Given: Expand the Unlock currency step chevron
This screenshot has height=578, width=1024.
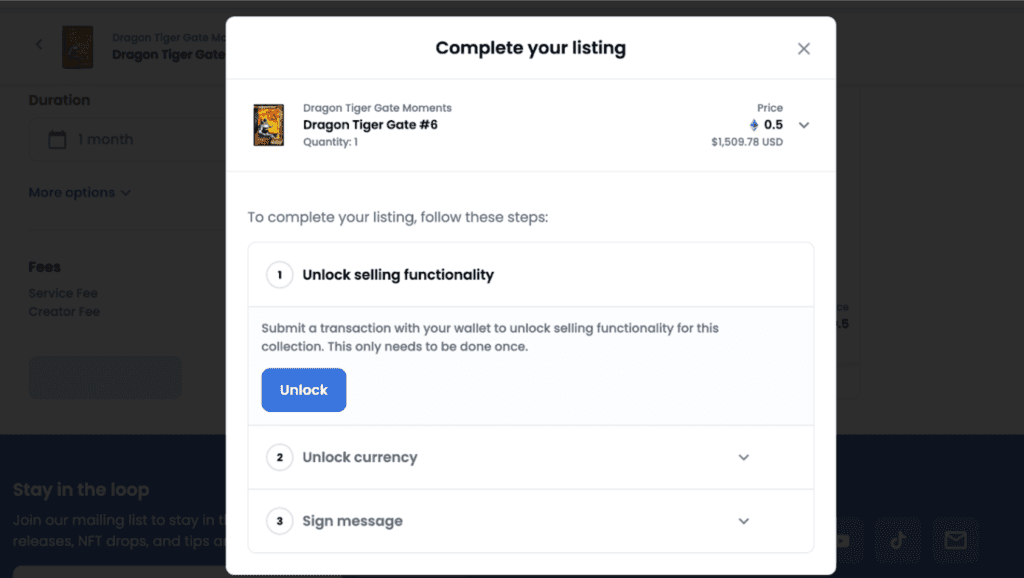Looking at the screenshot, I should pyautogui.click(x=743, y=457).
